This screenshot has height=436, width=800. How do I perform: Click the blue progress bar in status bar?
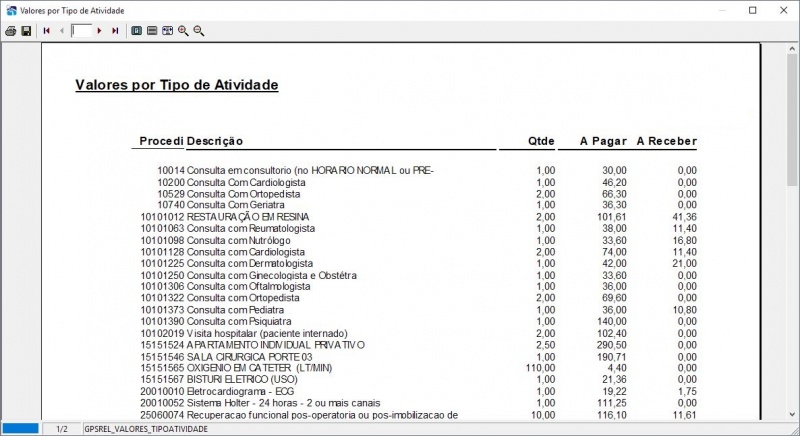(20, 428)
